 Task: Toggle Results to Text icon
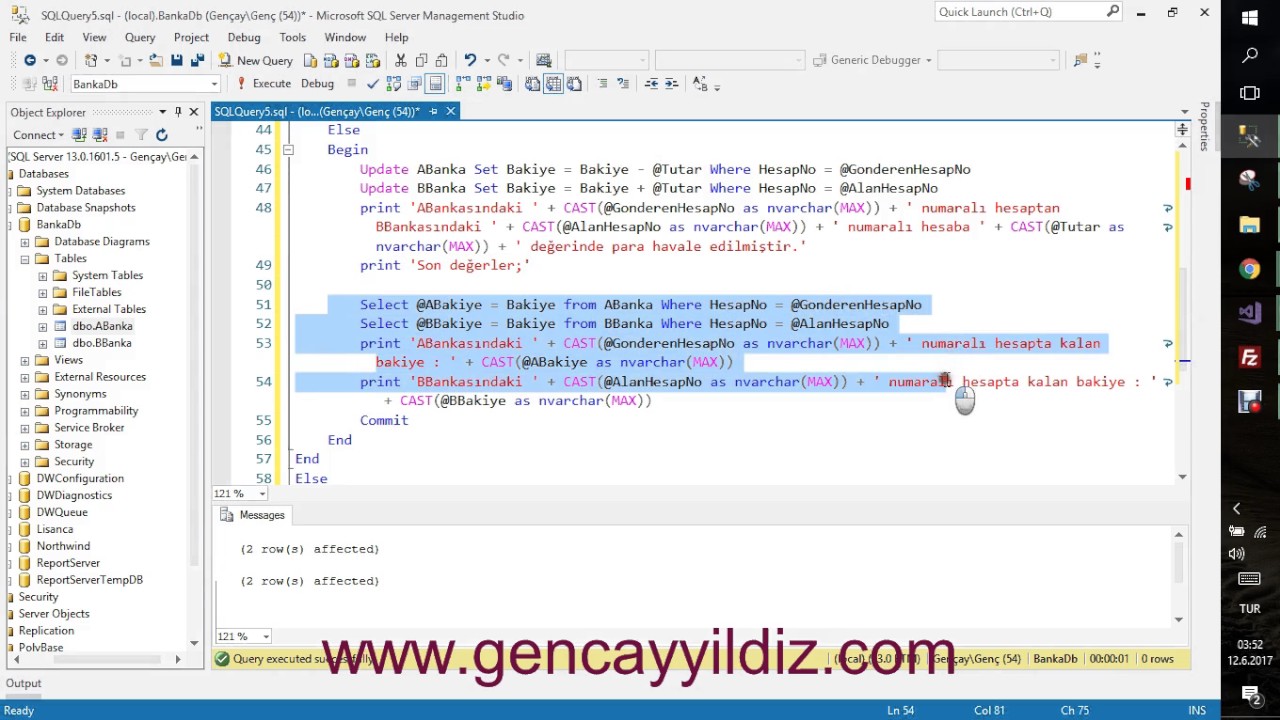[532, 84]
